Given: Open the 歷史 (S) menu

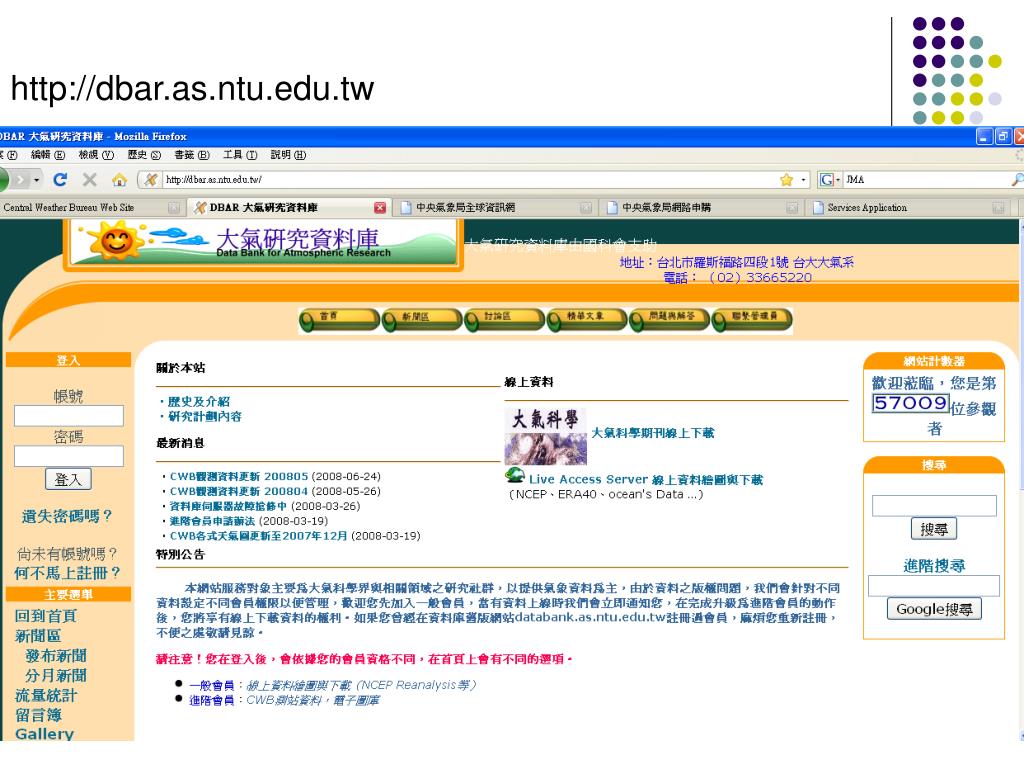Looking at the screenshot, I should point(144,155).
